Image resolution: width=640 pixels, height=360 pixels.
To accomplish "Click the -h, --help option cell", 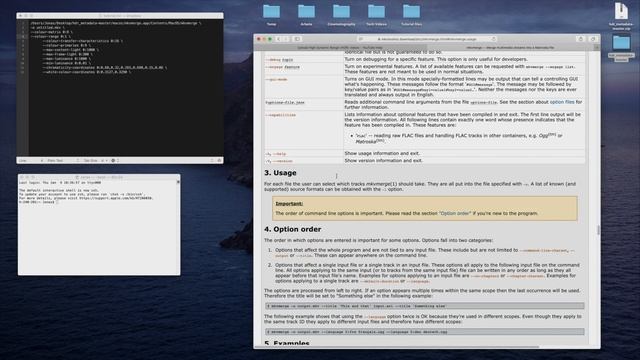I will pyautogui.click(x=304, y=153).
